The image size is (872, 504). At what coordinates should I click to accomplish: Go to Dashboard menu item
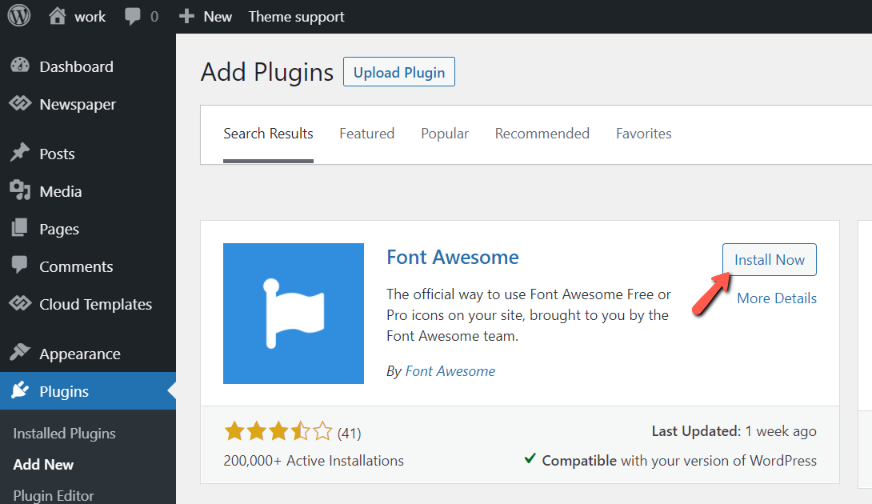(x=76, y=67)
